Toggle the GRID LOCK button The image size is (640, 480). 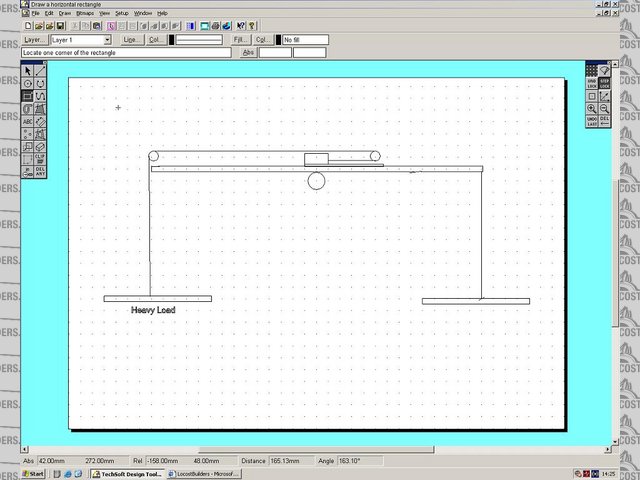[592, 84]
